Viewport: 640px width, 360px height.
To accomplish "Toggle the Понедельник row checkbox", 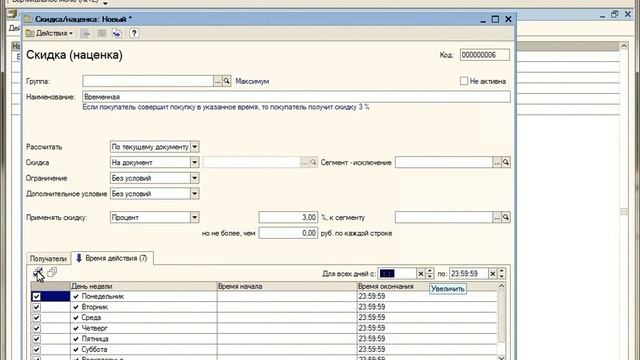I will coord(36,296).
